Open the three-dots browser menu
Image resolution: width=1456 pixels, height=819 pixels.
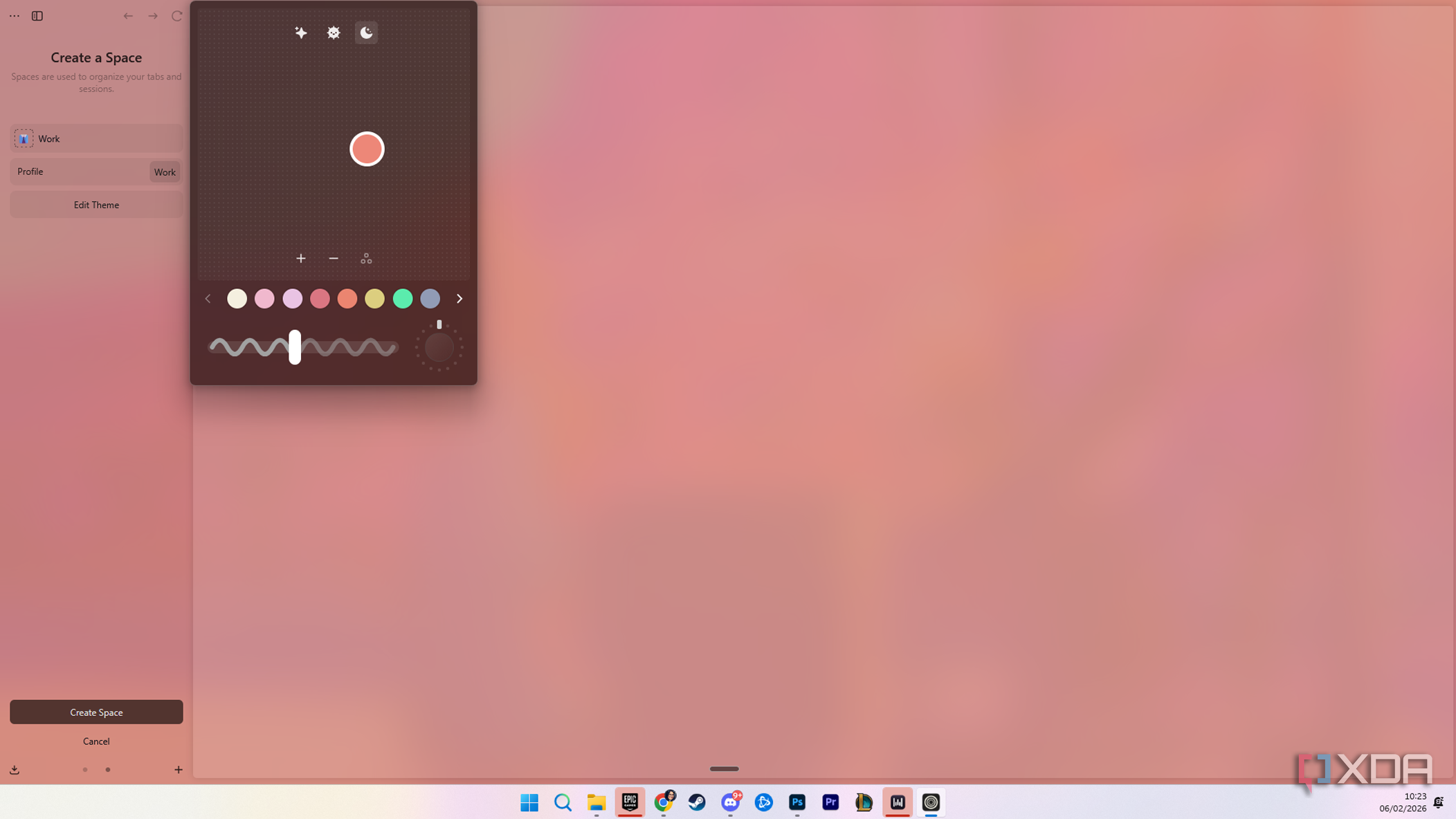14,16
